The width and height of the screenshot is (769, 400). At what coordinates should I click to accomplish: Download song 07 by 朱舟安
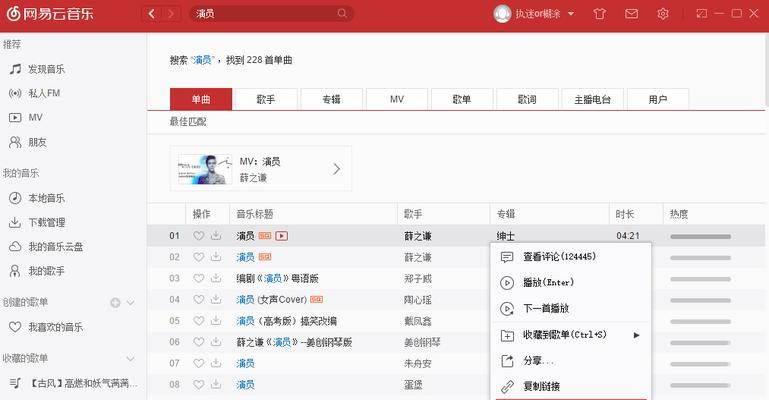[216, 363]
